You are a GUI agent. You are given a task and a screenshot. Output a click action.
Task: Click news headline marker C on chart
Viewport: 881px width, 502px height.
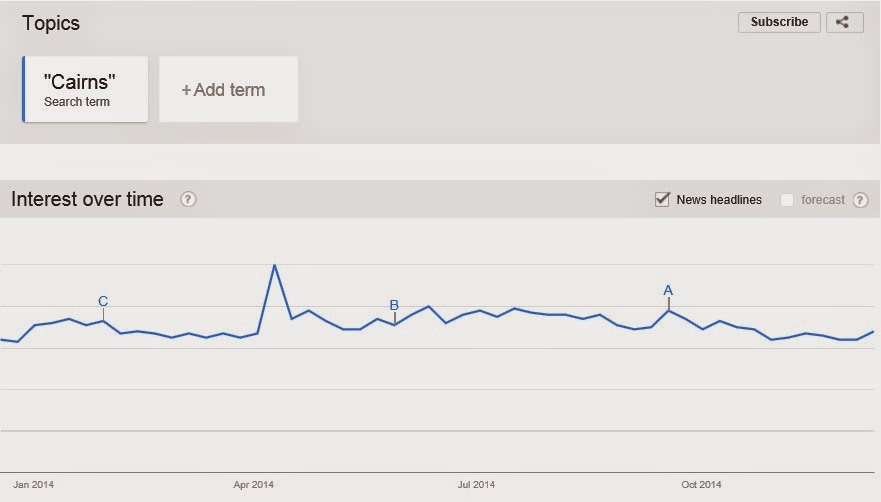pyautogui.click(x=103, y=301)
